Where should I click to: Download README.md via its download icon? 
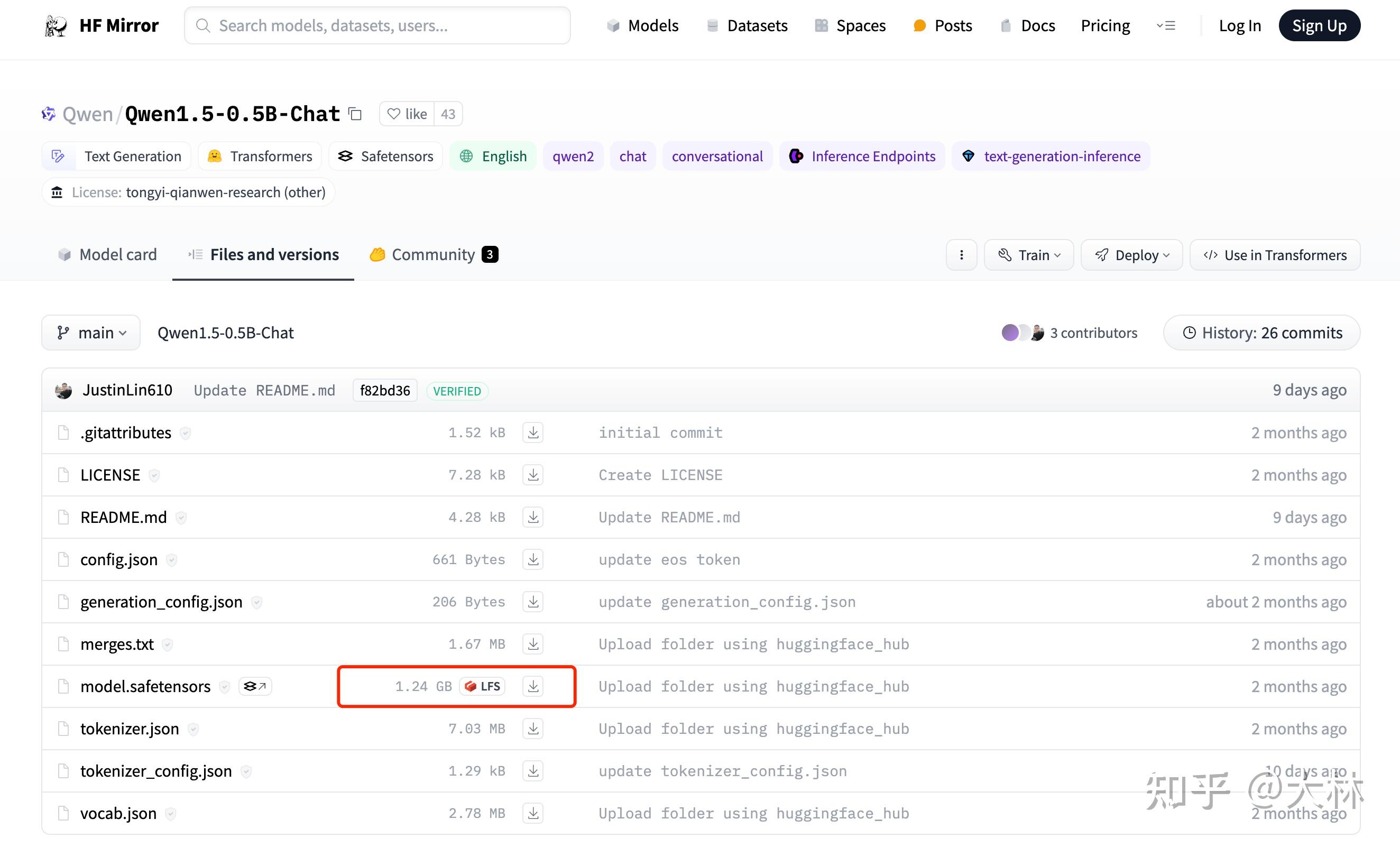533,517
